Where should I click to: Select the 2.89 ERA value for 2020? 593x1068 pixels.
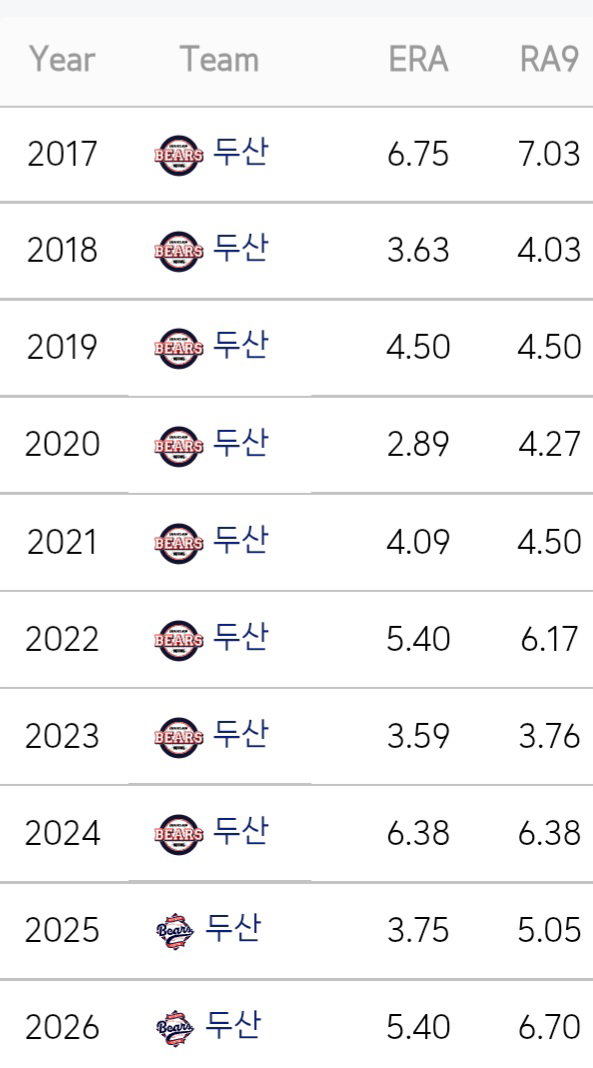pos(418,445)
